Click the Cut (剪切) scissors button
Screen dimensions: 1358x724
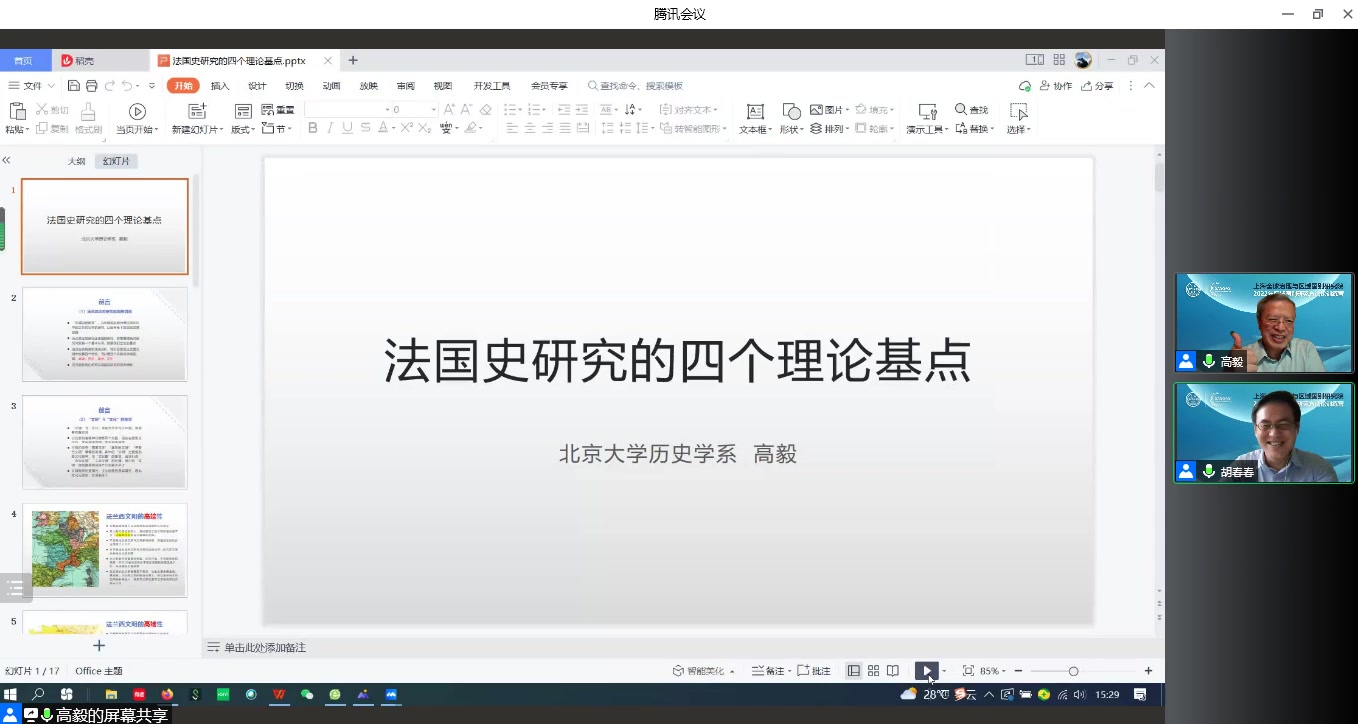point(53,110)
